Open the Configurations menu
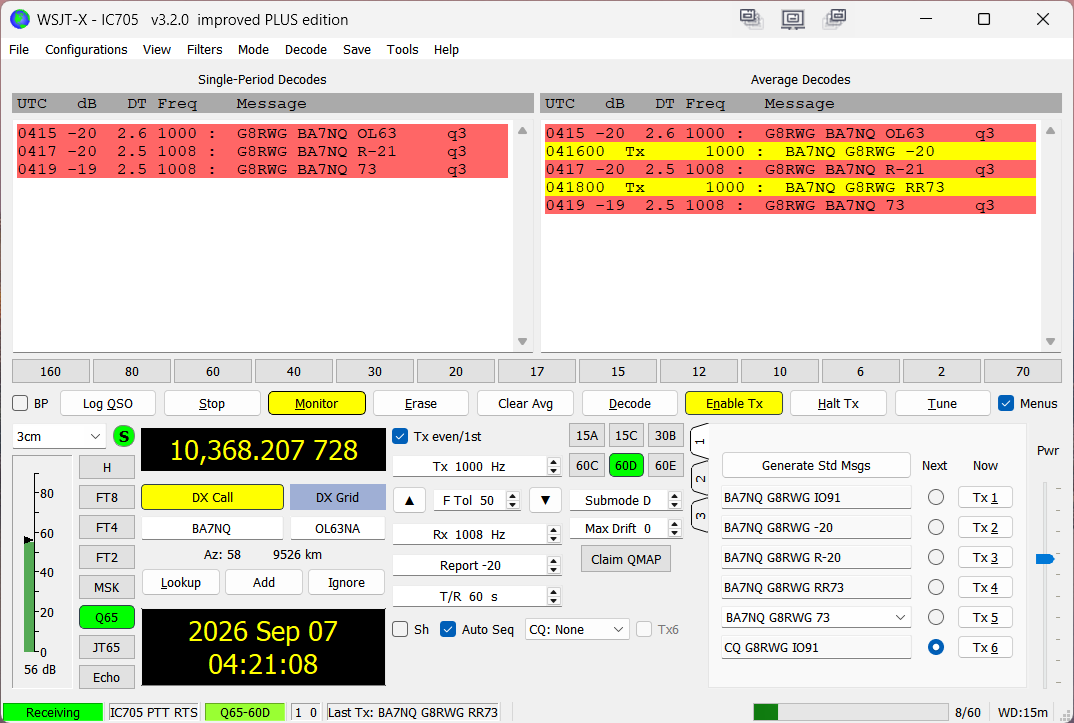 click(86, 49)
